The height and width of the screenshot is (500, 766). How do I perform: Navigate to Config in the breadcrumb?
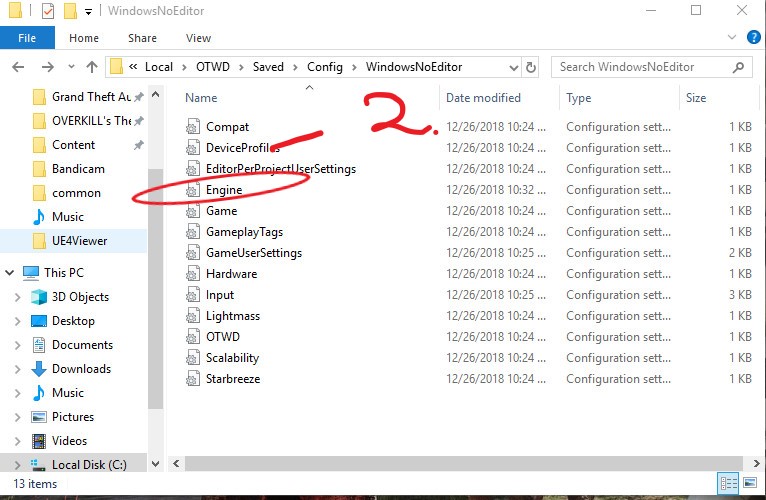pyautogui.click(x=324, y=67)
